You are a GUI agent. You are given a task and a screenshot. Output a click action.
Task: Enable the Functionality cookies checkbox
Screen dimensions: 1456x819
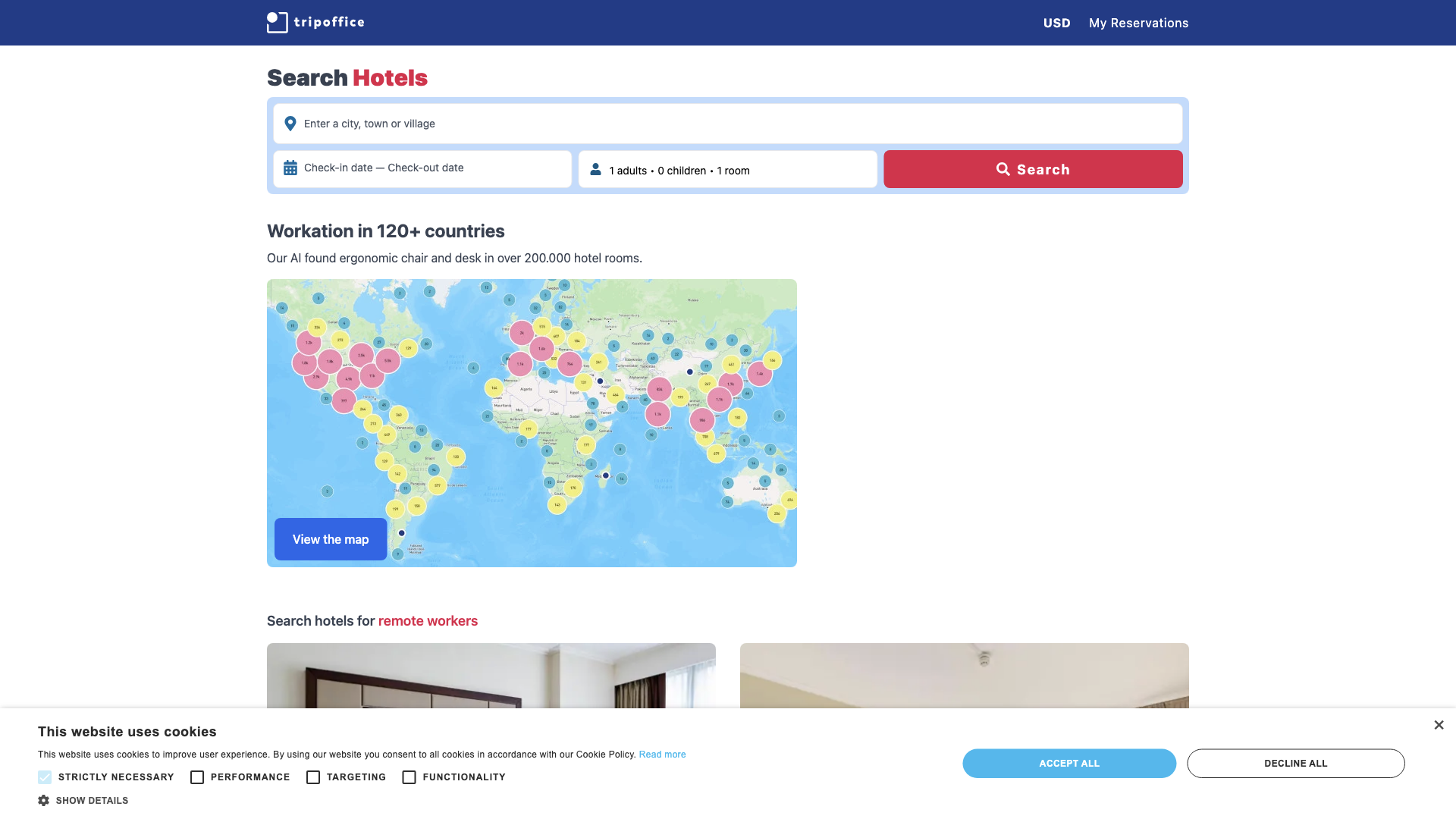coord(409,777)
